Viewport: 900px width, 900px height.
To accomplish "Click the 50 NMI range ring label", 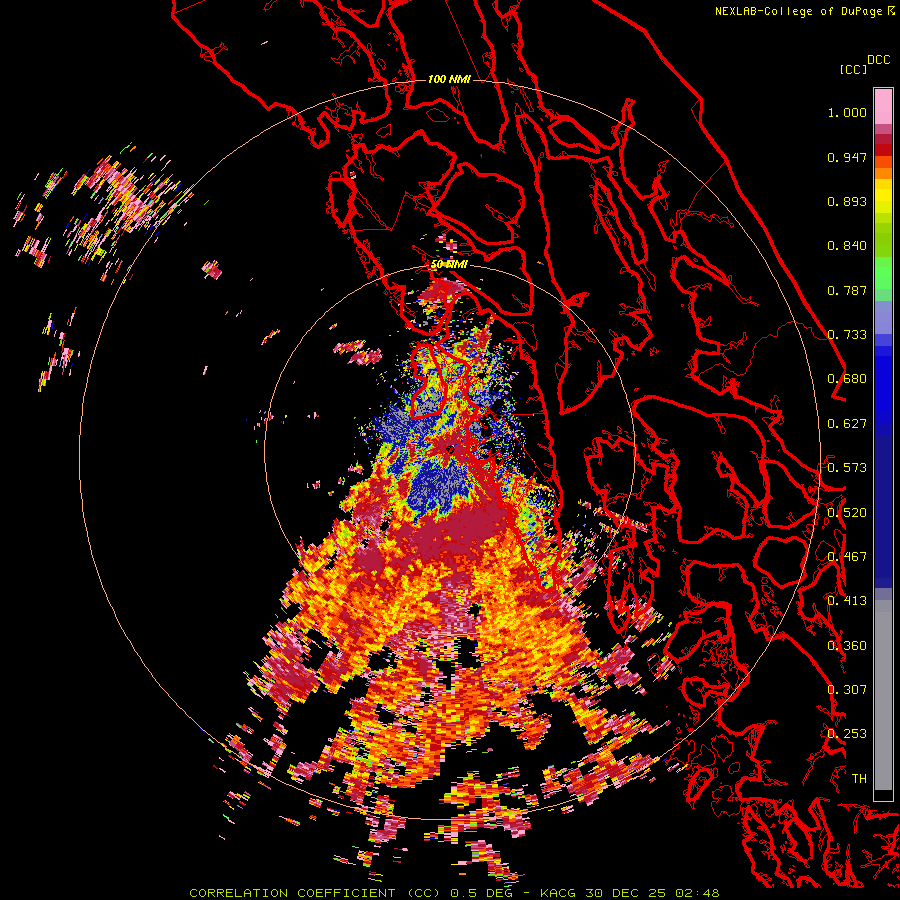I will tap(449, 264).
